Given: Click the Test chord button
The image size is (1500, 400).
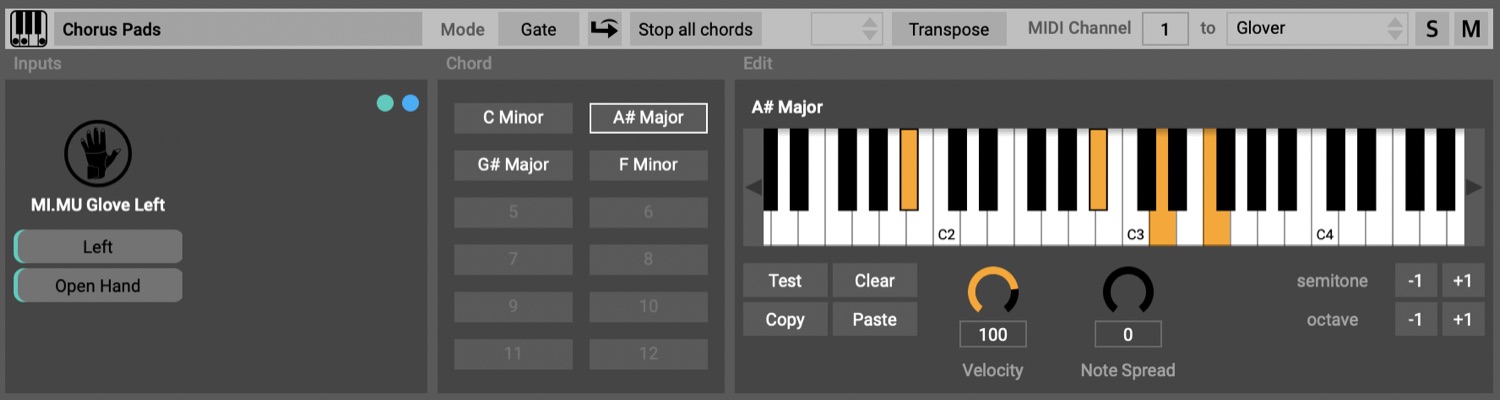Looking at the screenshot, I should coord(785,281).
